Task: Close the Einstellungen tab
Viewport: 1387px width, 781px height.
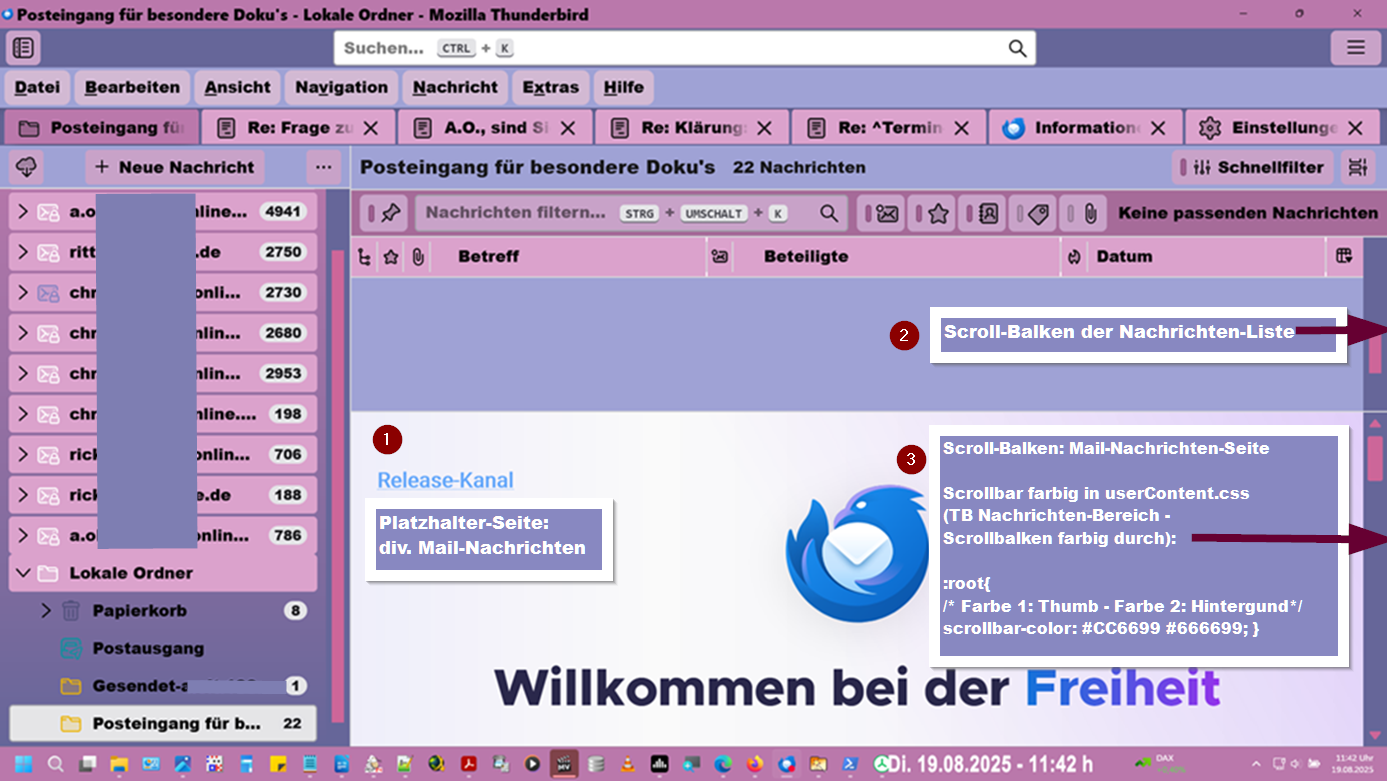Action: pos(1355,128)
